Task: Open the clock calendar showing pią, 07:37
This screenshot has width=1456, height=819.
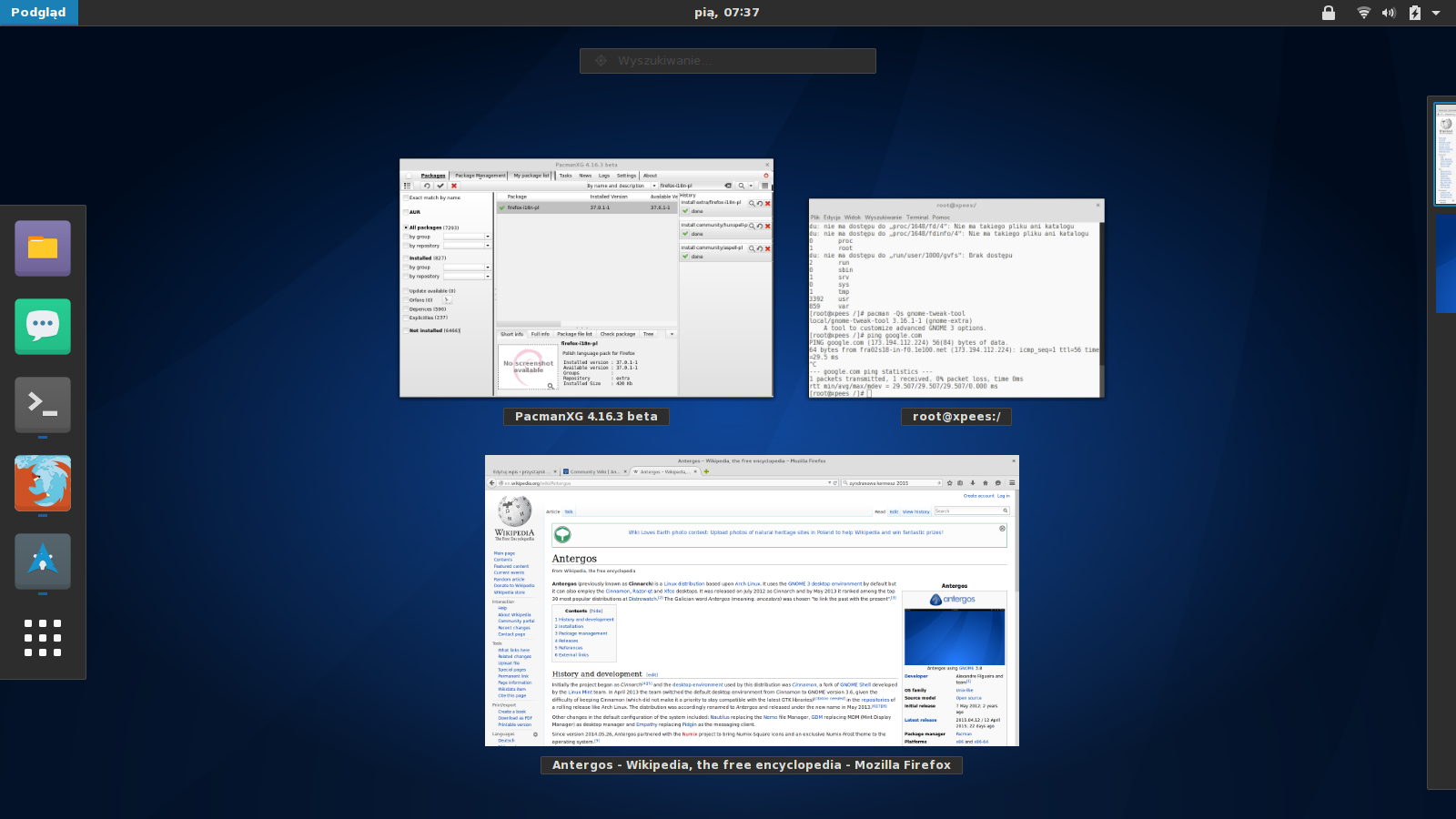Action: pos(726,13)
